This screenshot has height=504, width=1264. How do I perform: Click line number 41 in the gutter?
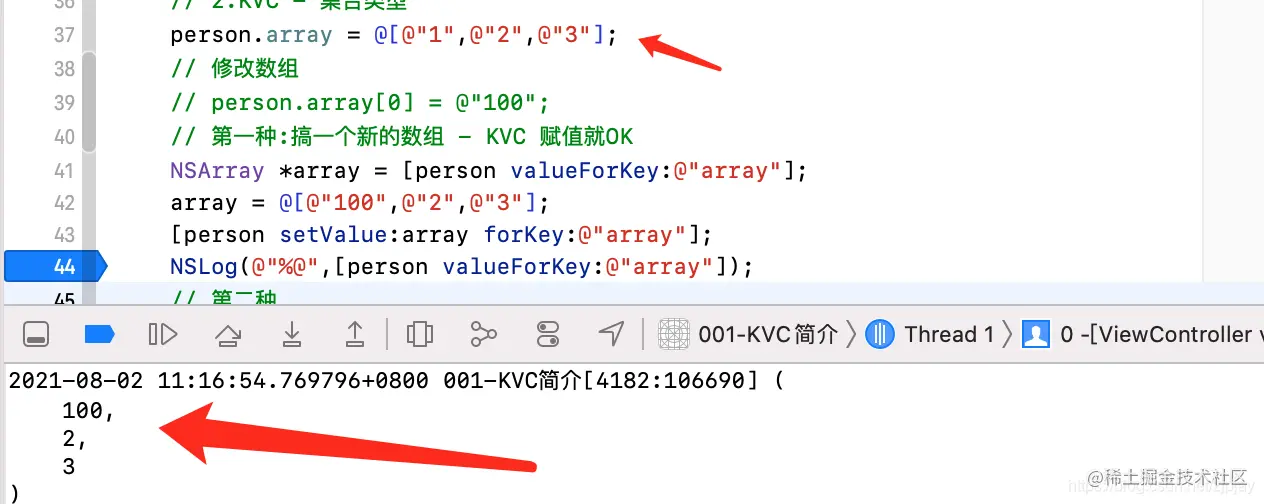[64, 171]
